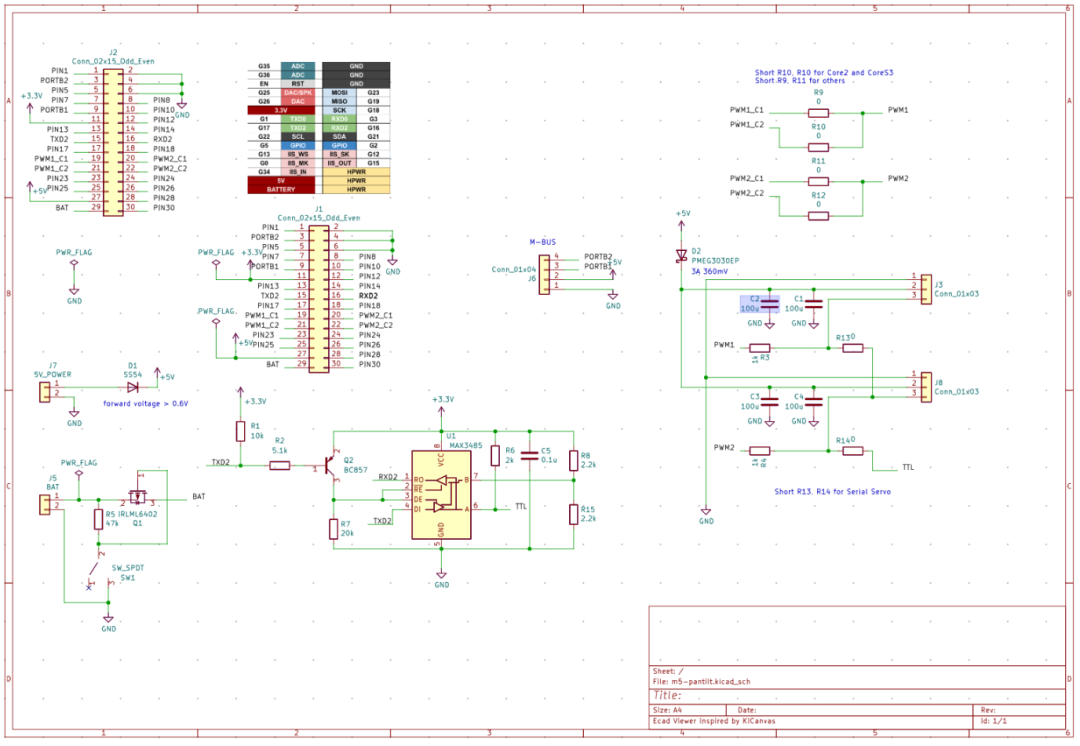Select the J2 2x15 connector body

click(x=113, y=142)
